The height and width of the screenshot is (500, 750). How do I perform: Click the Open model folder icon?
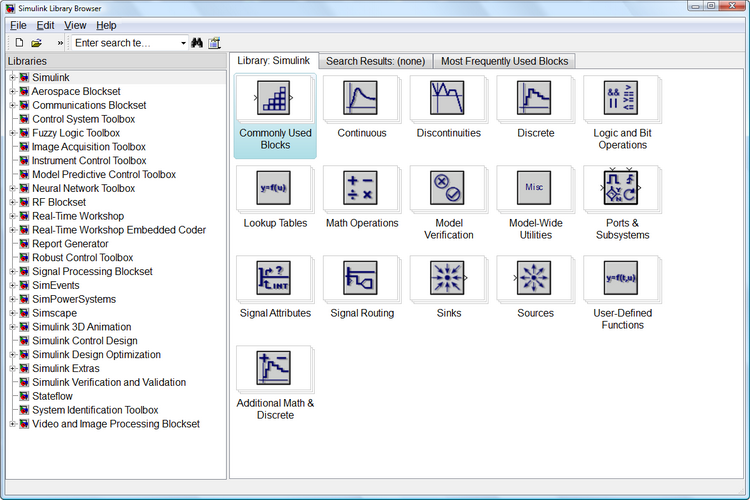[x=36, y=43]
